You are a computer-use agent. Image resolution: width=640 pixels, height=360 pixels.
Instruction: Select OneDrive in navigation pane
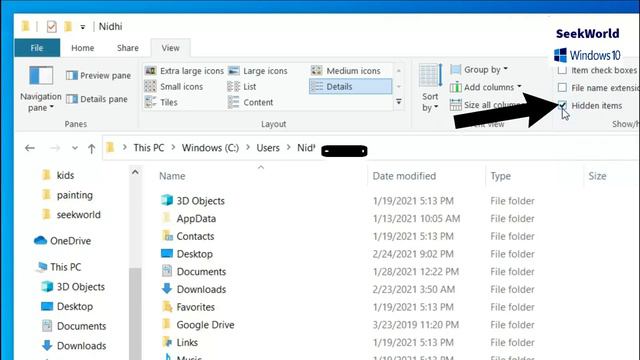[x=62, y=241]
